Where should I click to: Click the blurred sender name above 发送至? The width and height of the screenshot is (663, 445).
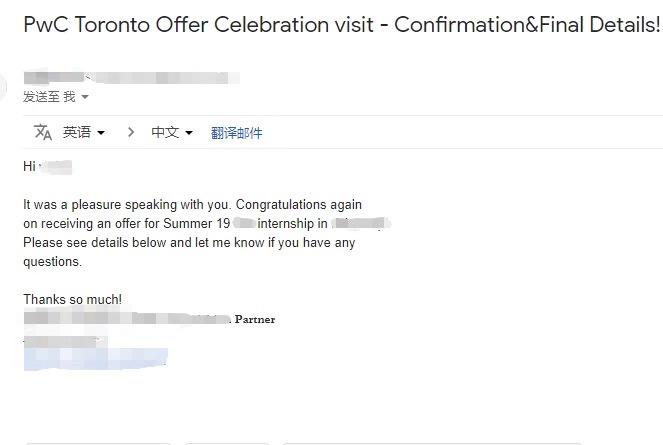point(130,77)
